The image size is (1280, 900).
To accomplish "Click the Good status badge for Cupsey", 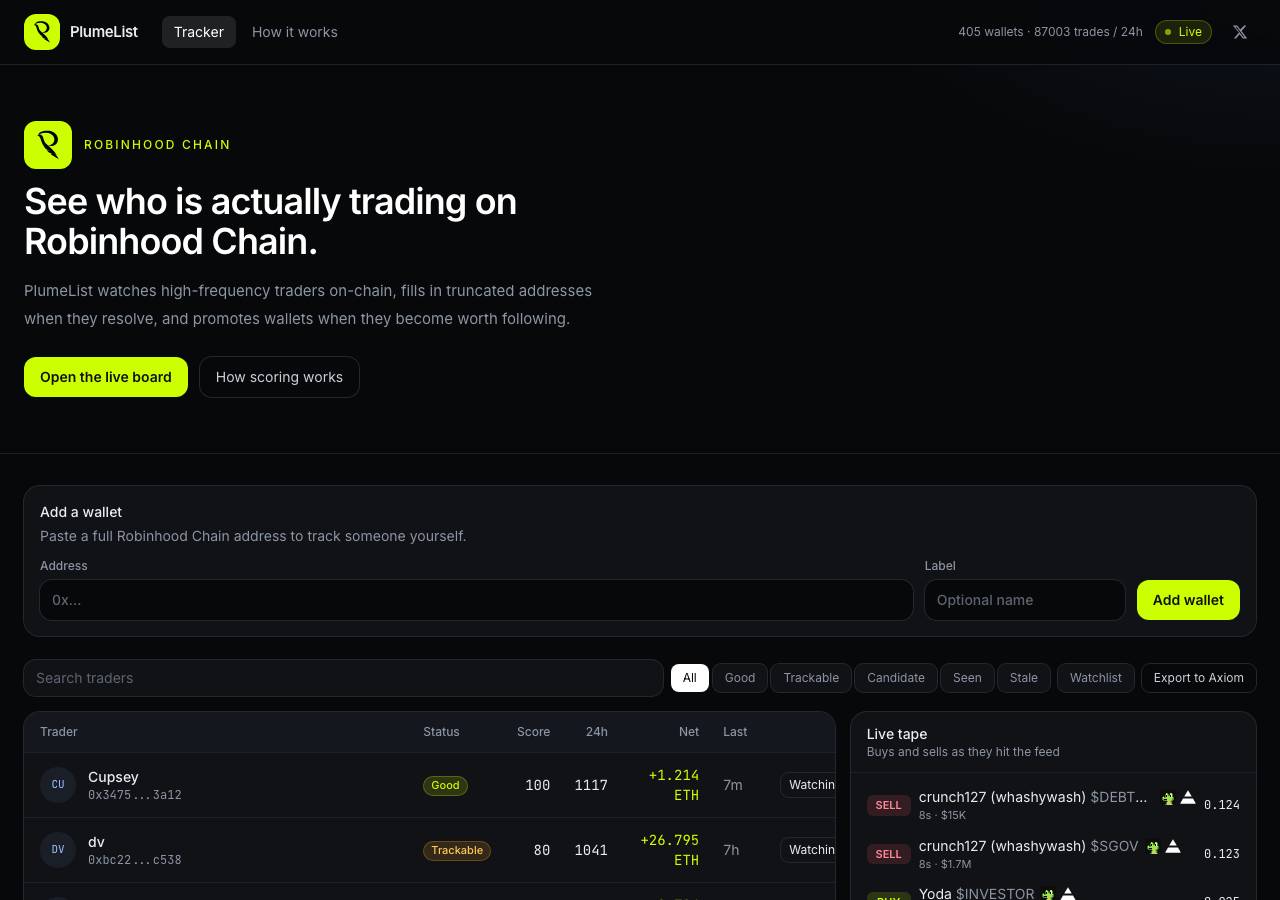I will click(445, 785).
